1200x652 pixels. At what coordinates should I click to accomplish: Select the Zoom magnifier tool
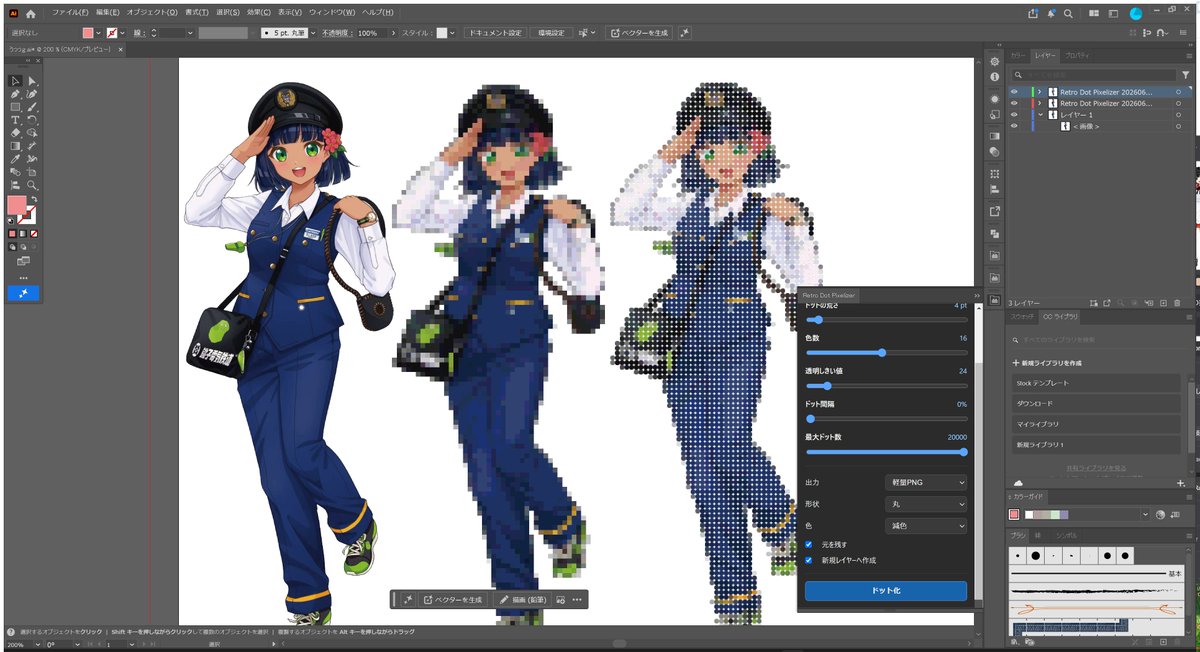(32, 185)
